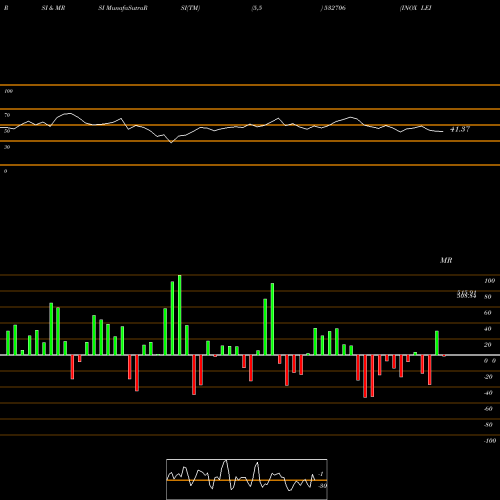Click the "532706" stock code text
The height and width of the screenshot is (500, 500).
(x=334, y=8)
